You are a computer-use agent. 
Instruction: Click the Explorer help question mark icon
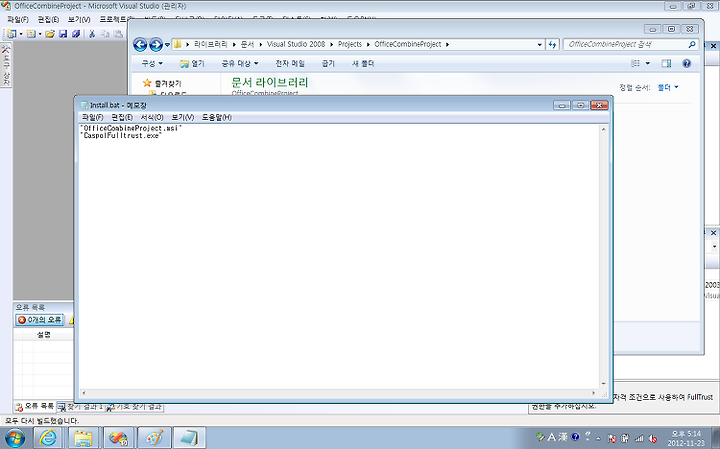click(x=686, y=63)
